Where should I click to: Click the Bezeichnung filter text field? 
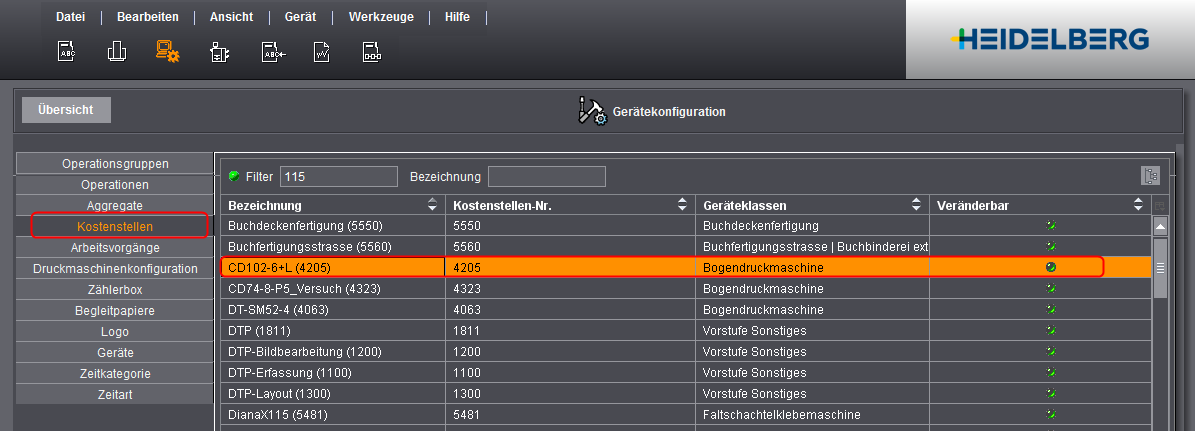pos(546,176)
